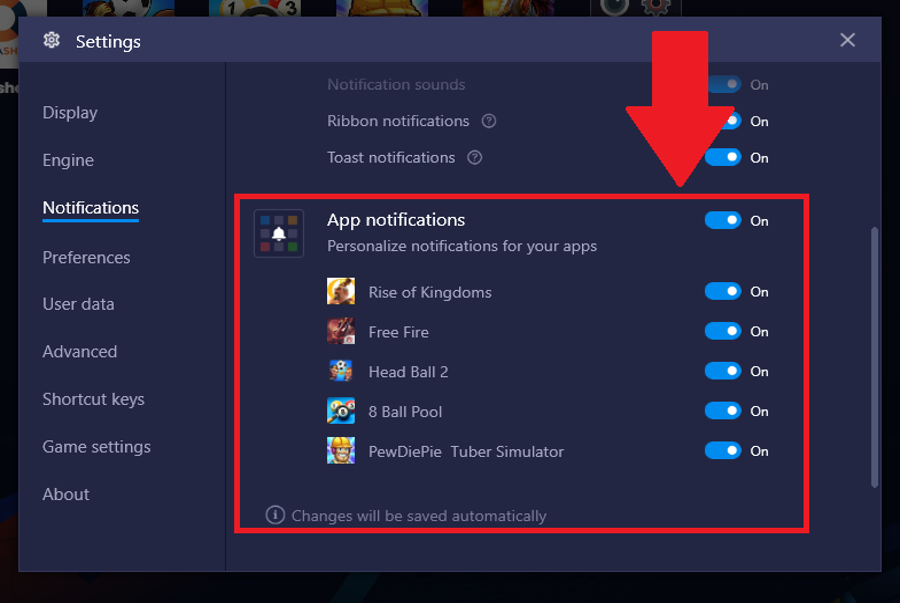The width and height of the screenshot is (900, 603).
Task: Disable Rise of Kingdoms notifications
Action: (723, 291)
